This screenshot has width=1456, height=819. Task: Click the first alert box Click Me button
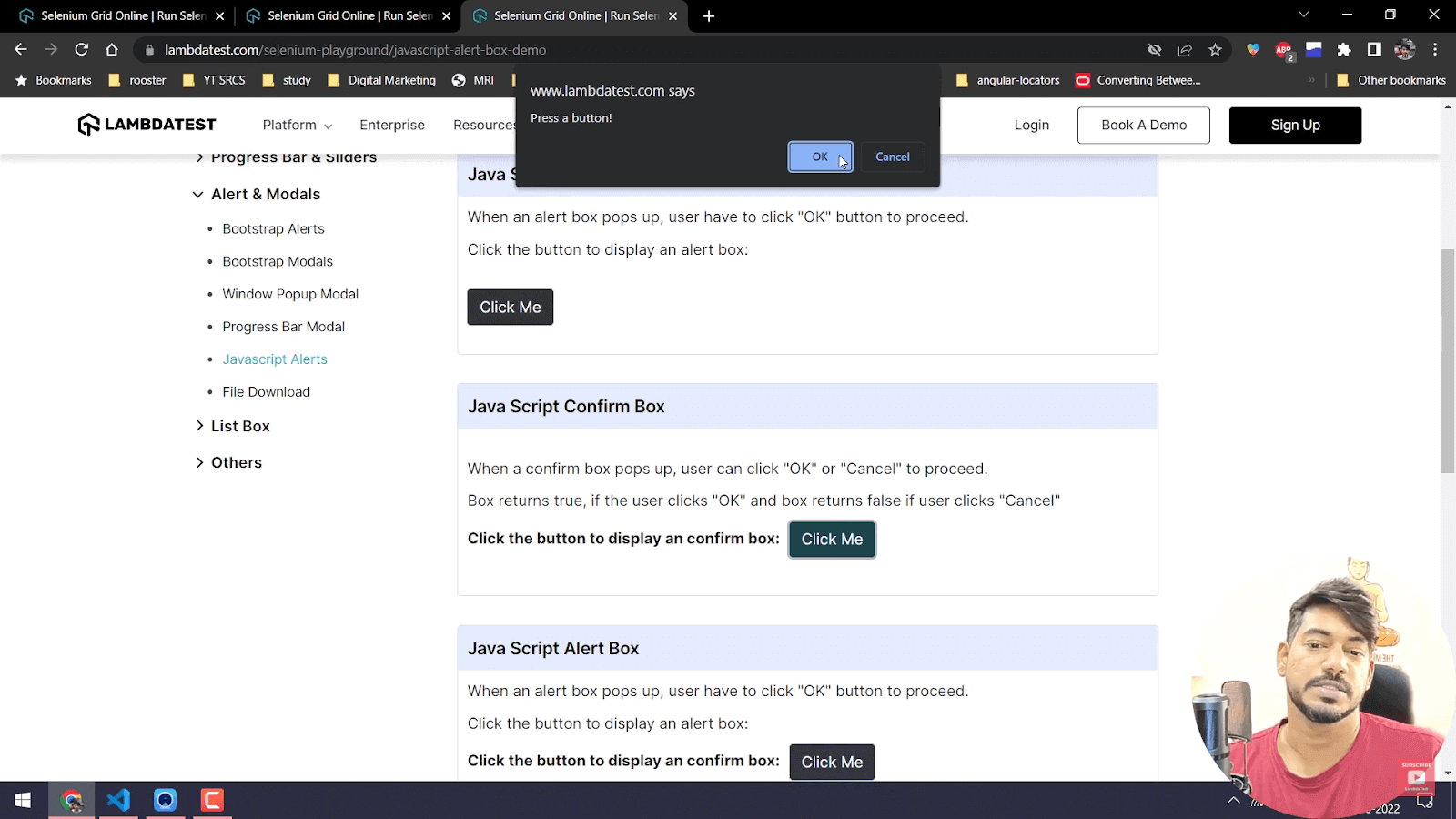tap(510, 307)
